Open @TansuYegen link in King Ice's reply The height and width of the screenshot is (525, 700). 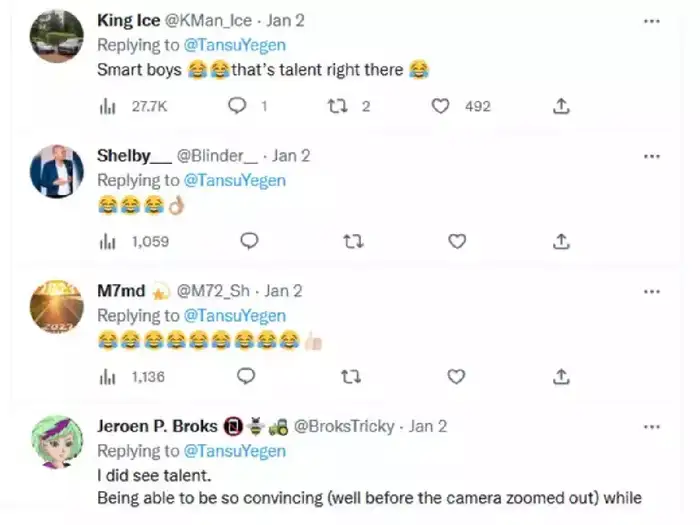pos(234,45)
